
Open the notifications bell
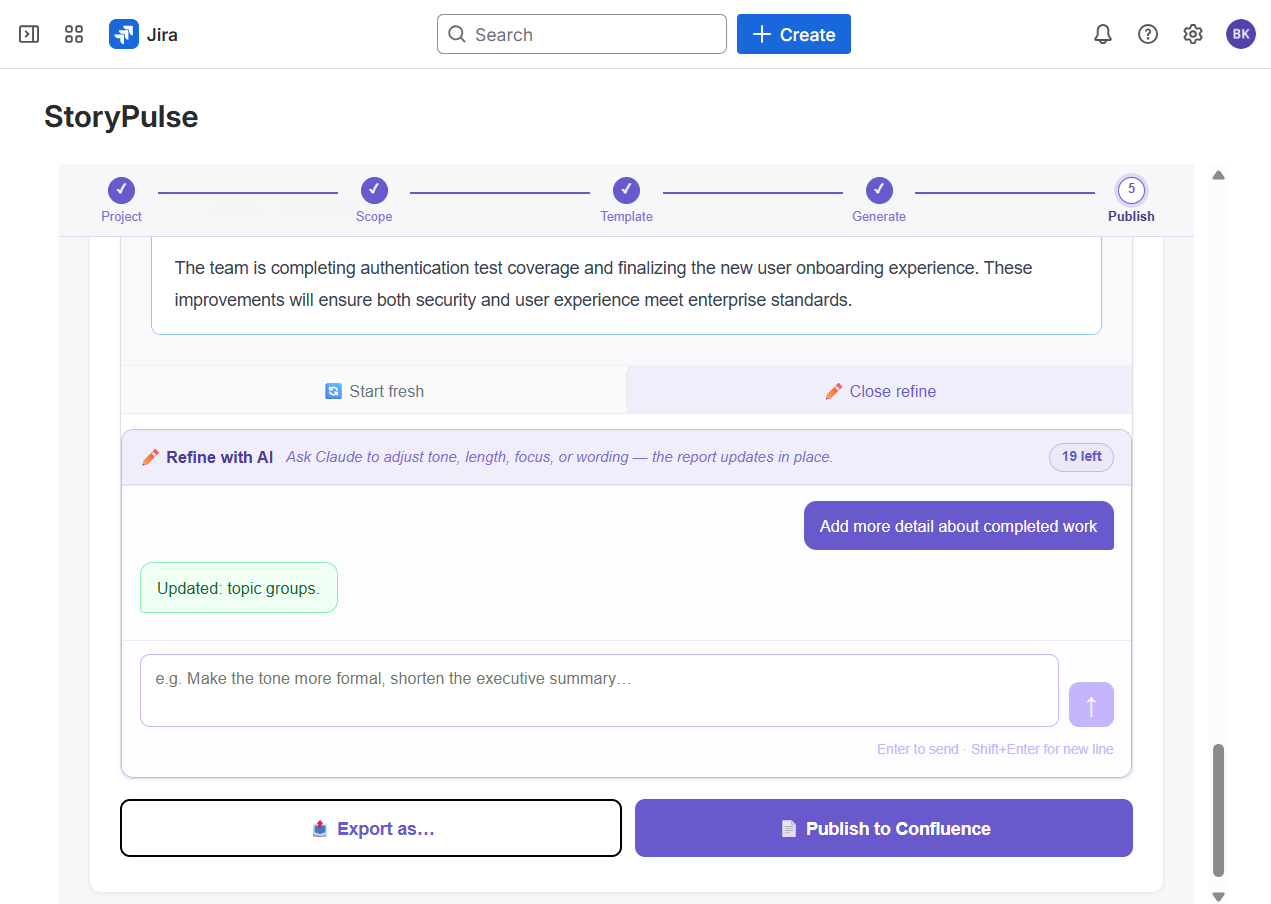tap(1103, 34)
